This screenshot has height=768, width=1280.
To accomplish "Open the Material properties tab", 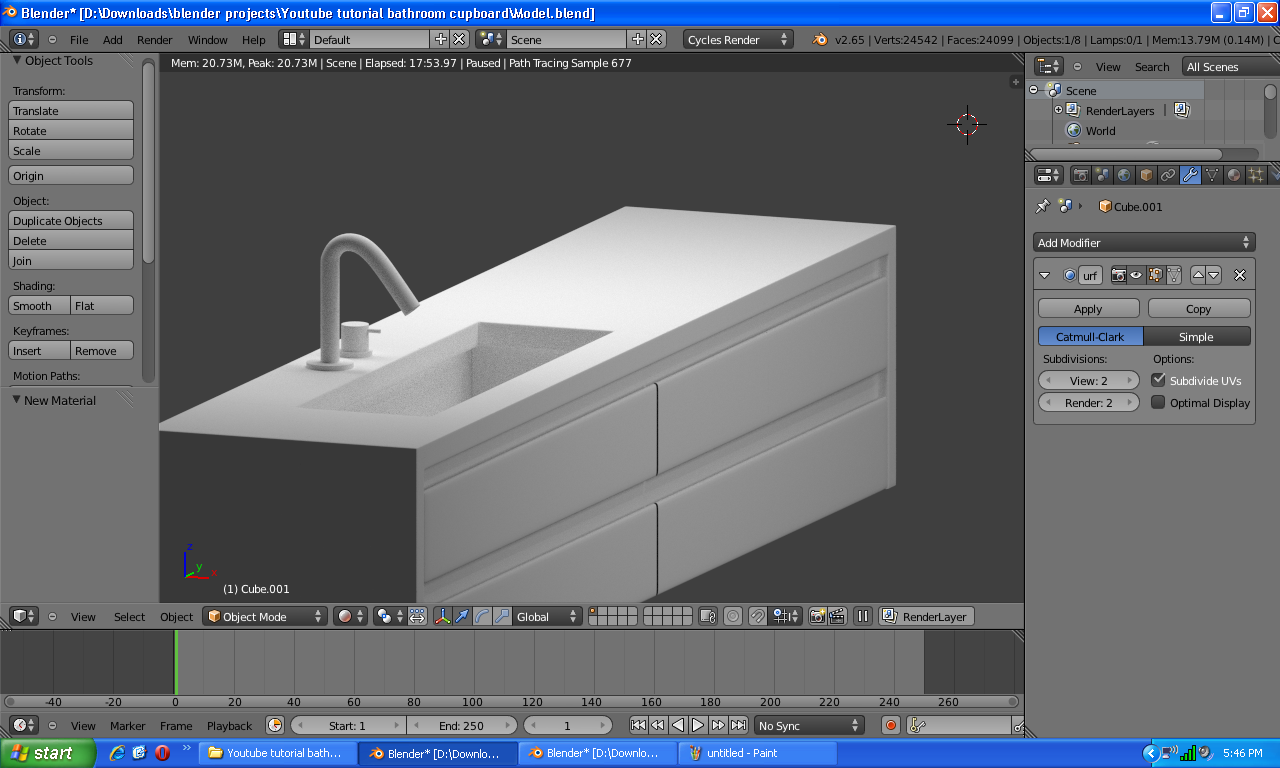I will (1233, 174).
